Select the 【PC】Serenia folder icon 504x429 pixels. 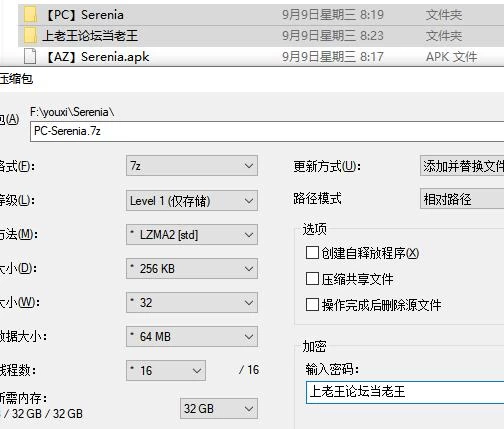coord(30,15)
